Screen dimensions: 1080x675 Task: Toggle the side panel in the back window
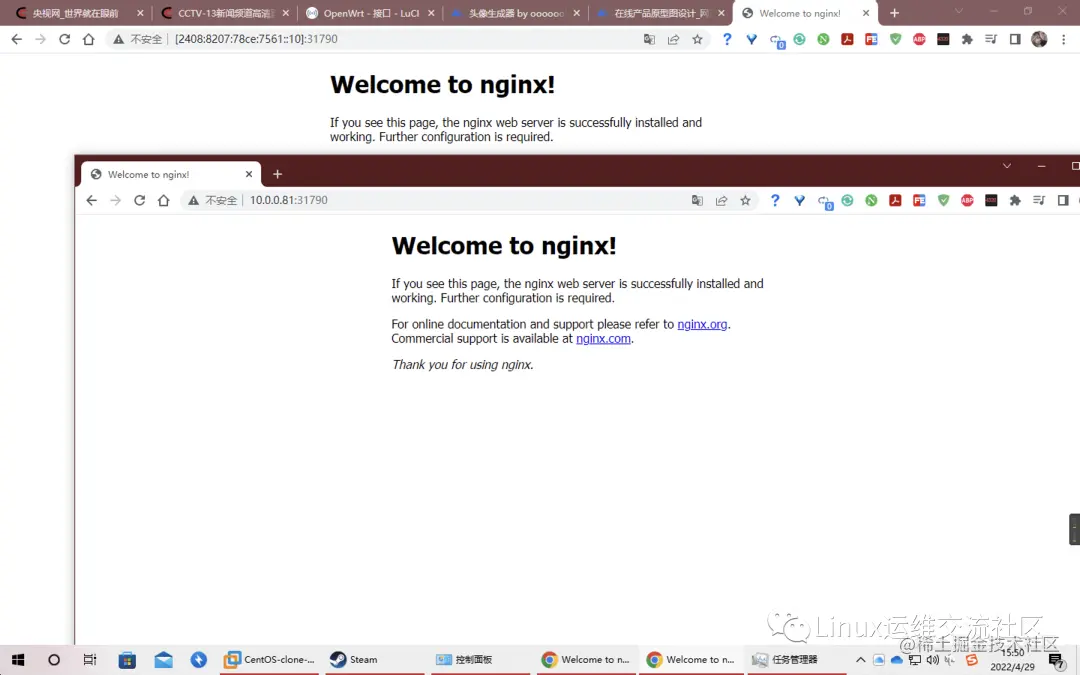point(1015,39)
